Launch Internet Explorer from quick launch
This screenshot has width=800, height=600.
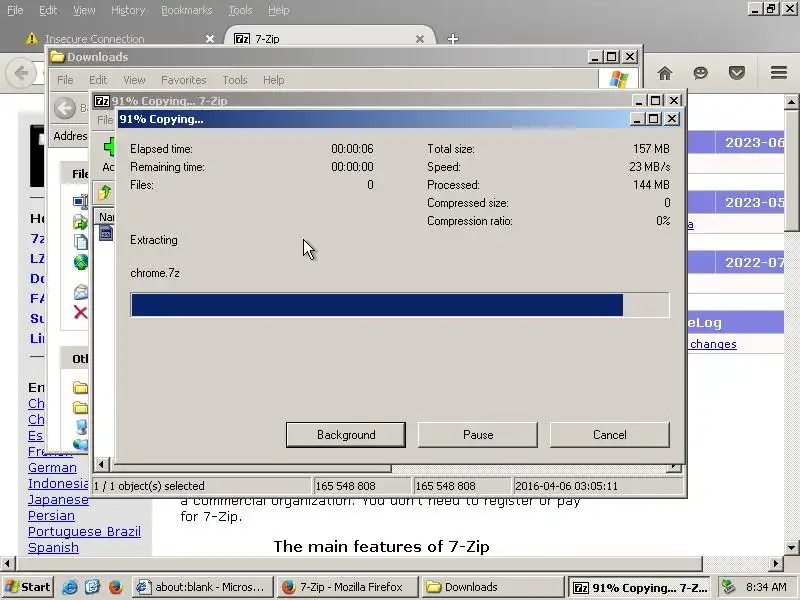(70, 587)
